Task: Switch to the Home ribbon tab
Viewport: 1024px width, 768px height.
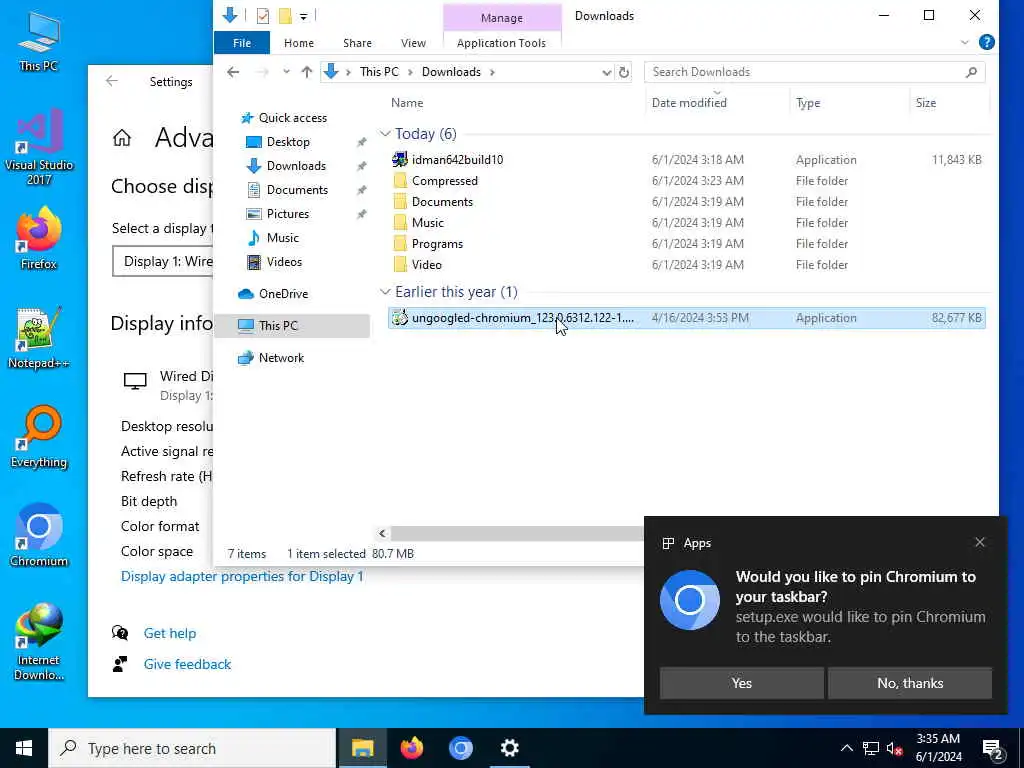Action: (298, 43)
